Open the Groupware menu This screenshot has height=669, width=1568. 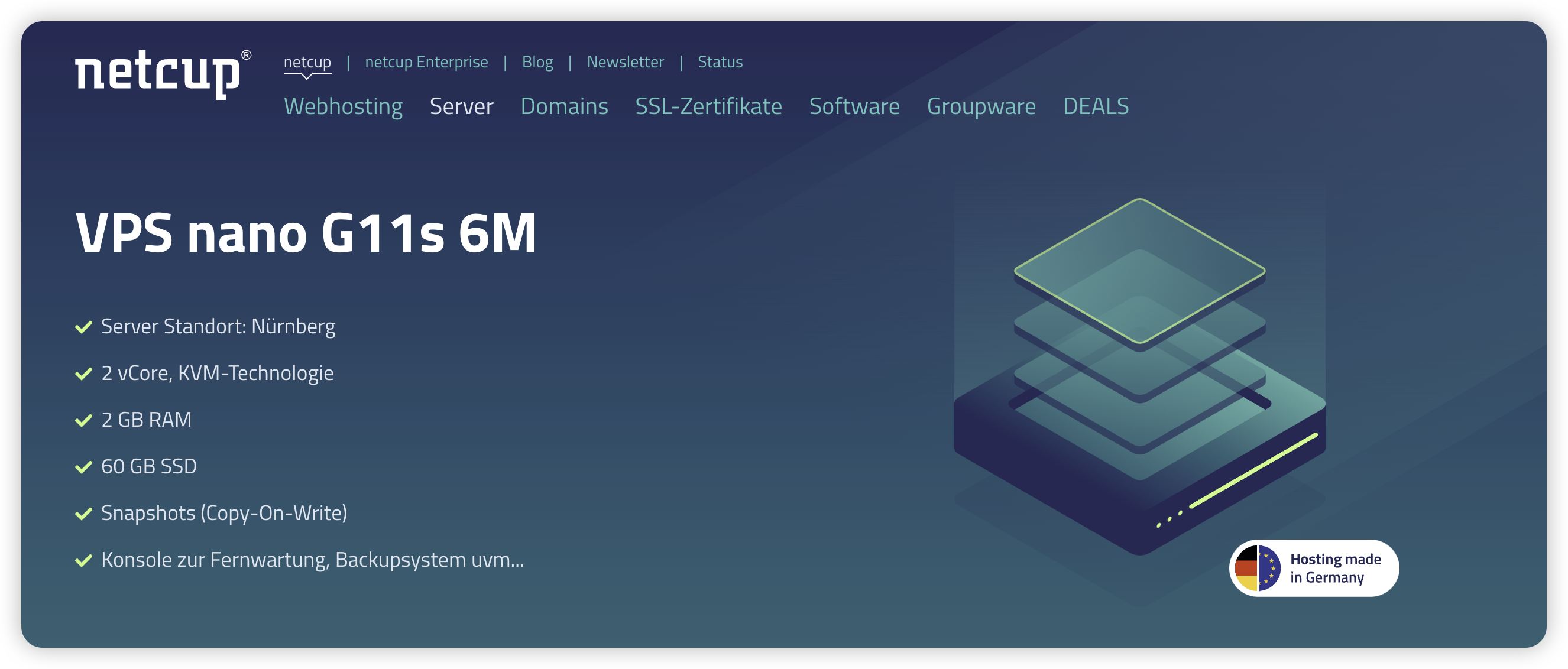tap(981, 106)
